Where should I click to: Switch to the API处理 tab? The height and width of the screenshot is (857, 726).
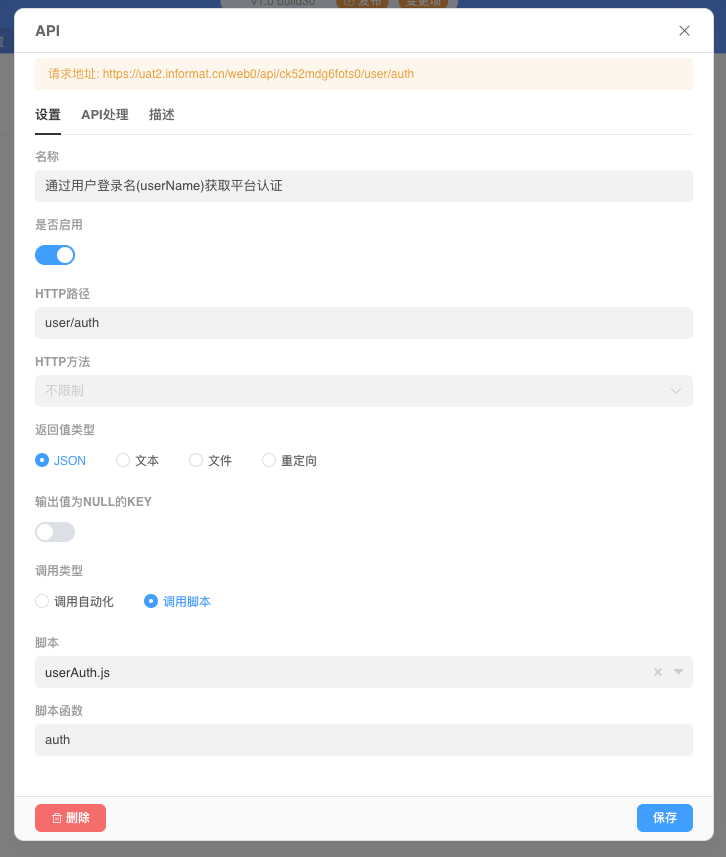tap(104, 114)
